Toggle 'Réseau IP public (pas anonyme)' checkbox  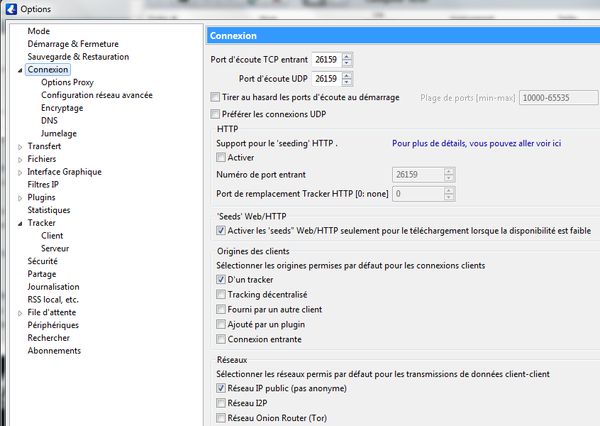tap(221, 388)
